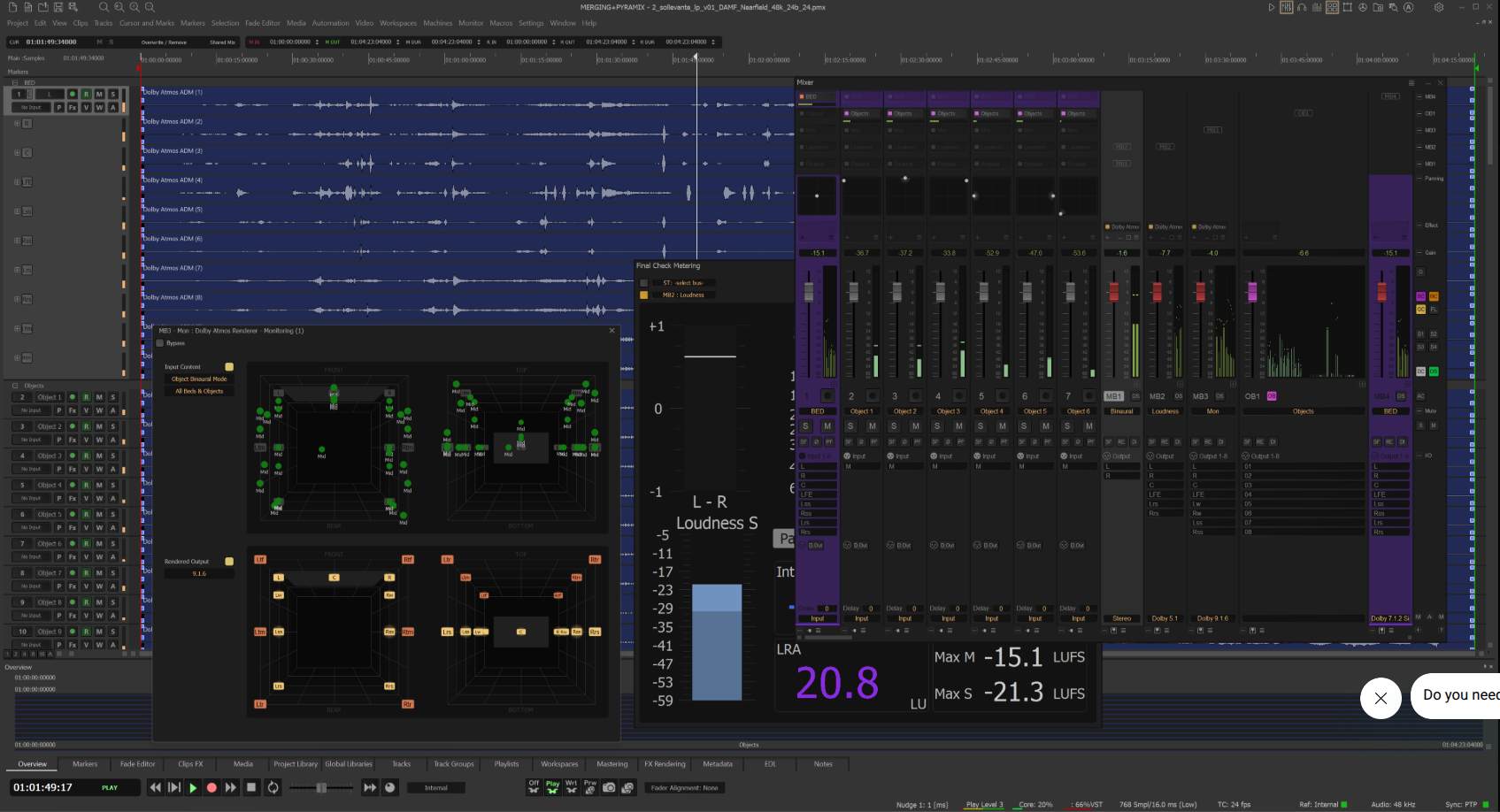Switch to the Track Groups tab
1500x812 pixels.
[x=454, y=764]
